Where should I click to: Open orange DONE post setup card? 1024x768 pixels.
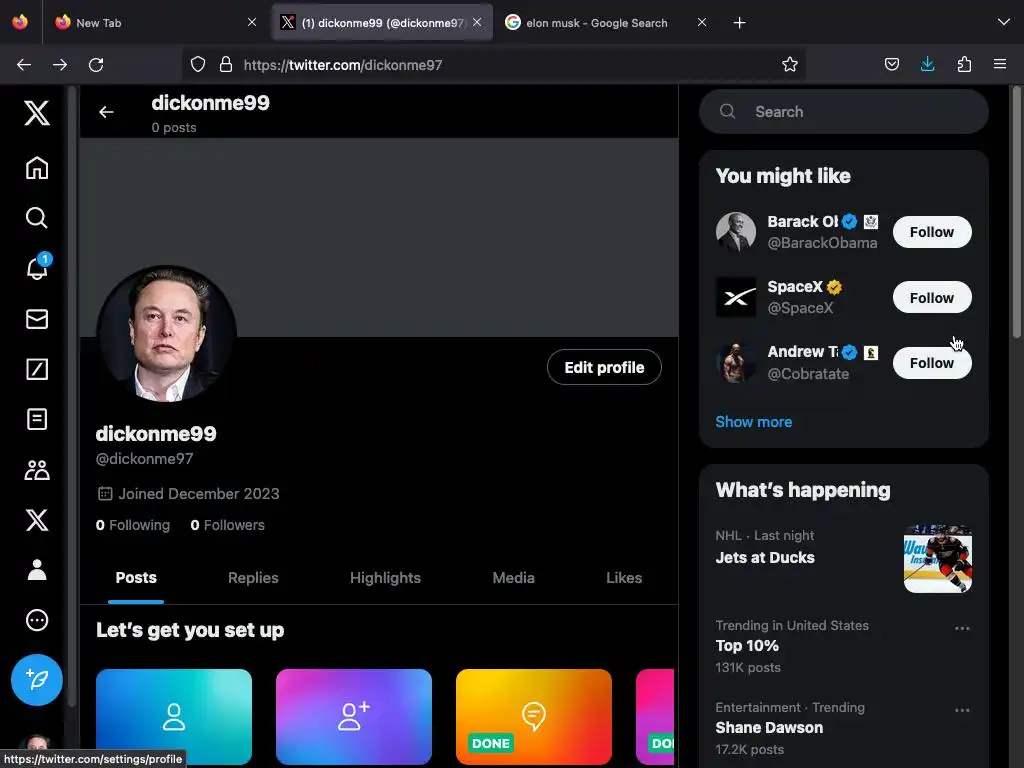tap(534, 716)
